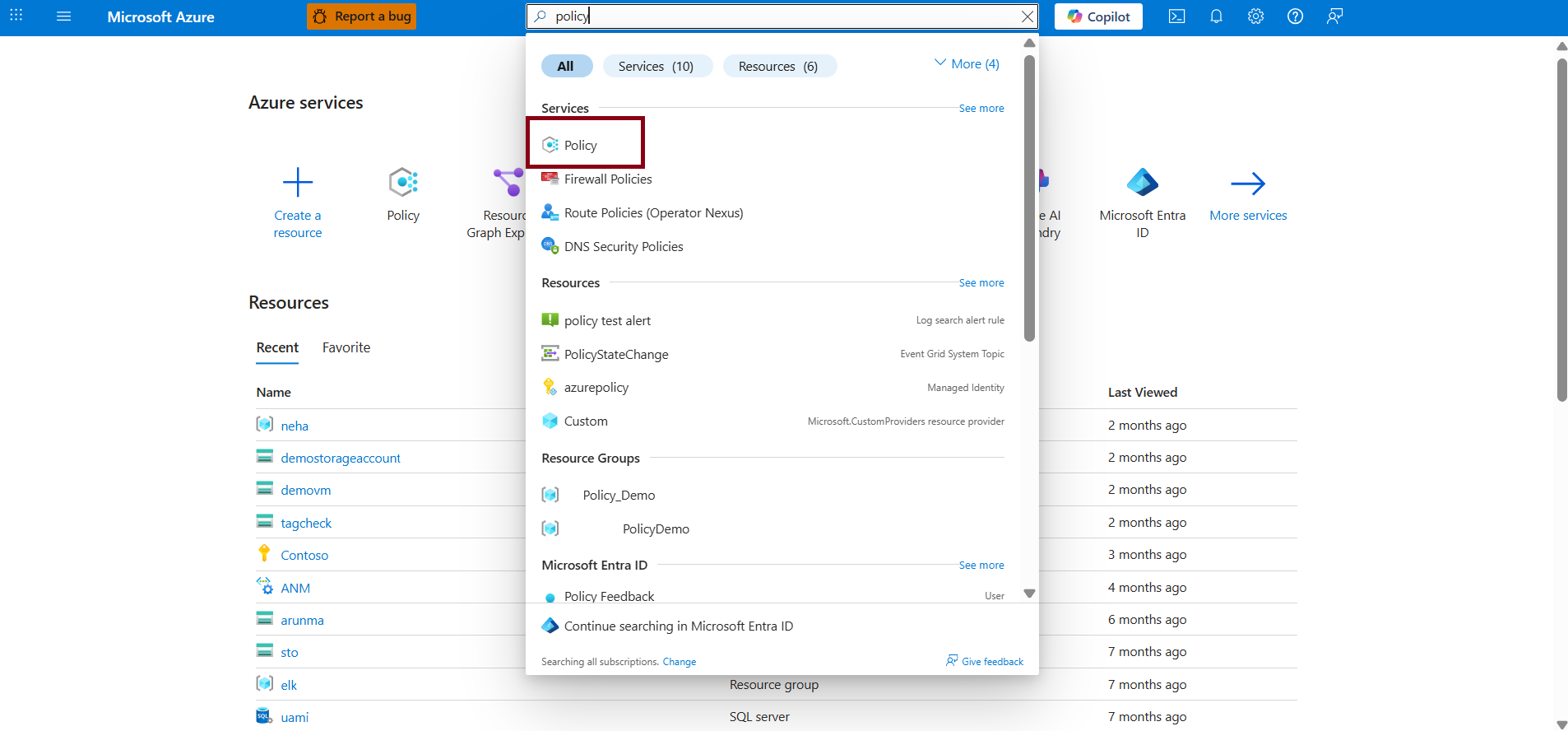Open the Contoso resource link

pyautogui.click(x=304, y=555)
